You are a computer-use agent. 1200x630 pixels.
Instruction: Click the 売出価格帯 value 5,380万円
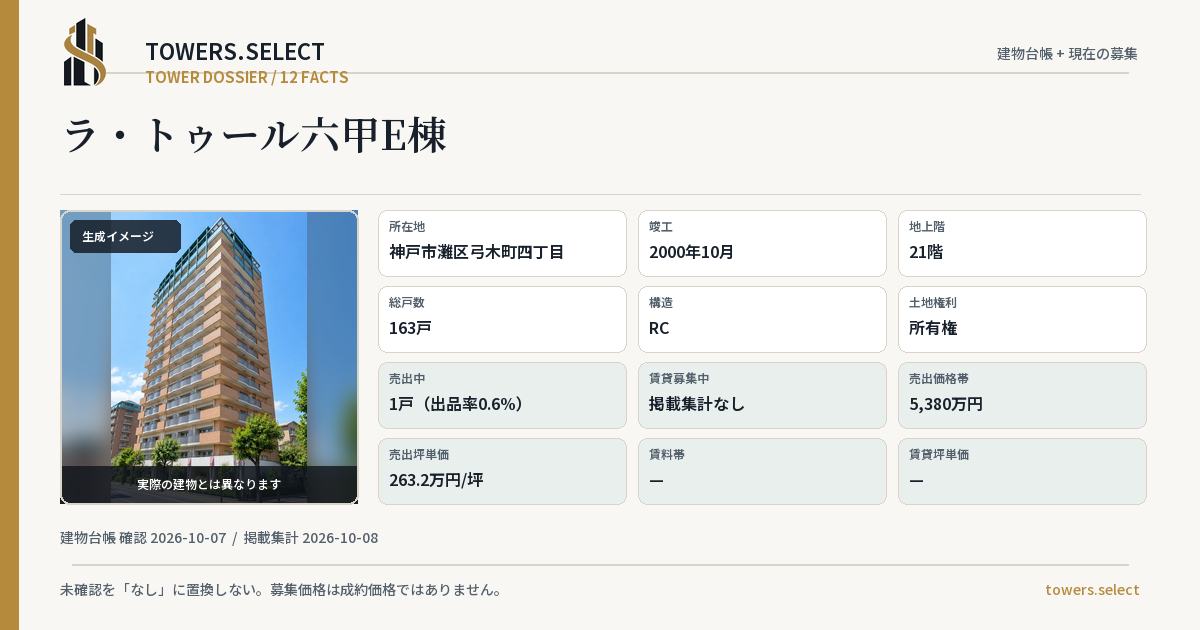pyautogui.click(x=946, y=404)
